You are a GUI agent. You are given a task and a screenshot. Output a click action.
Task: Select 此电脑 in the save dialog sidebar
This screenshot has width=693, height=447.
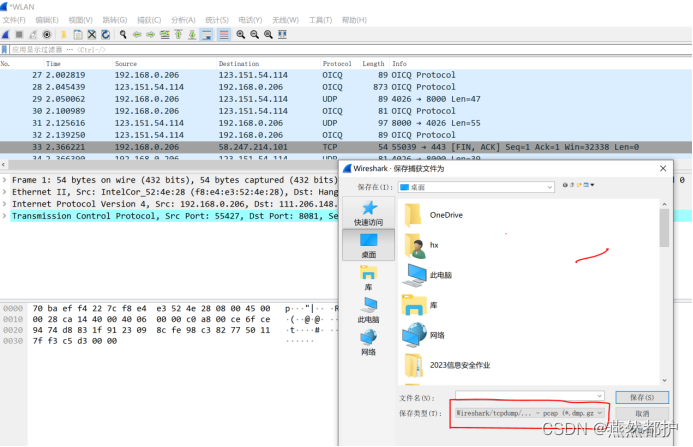coord(369,310)
